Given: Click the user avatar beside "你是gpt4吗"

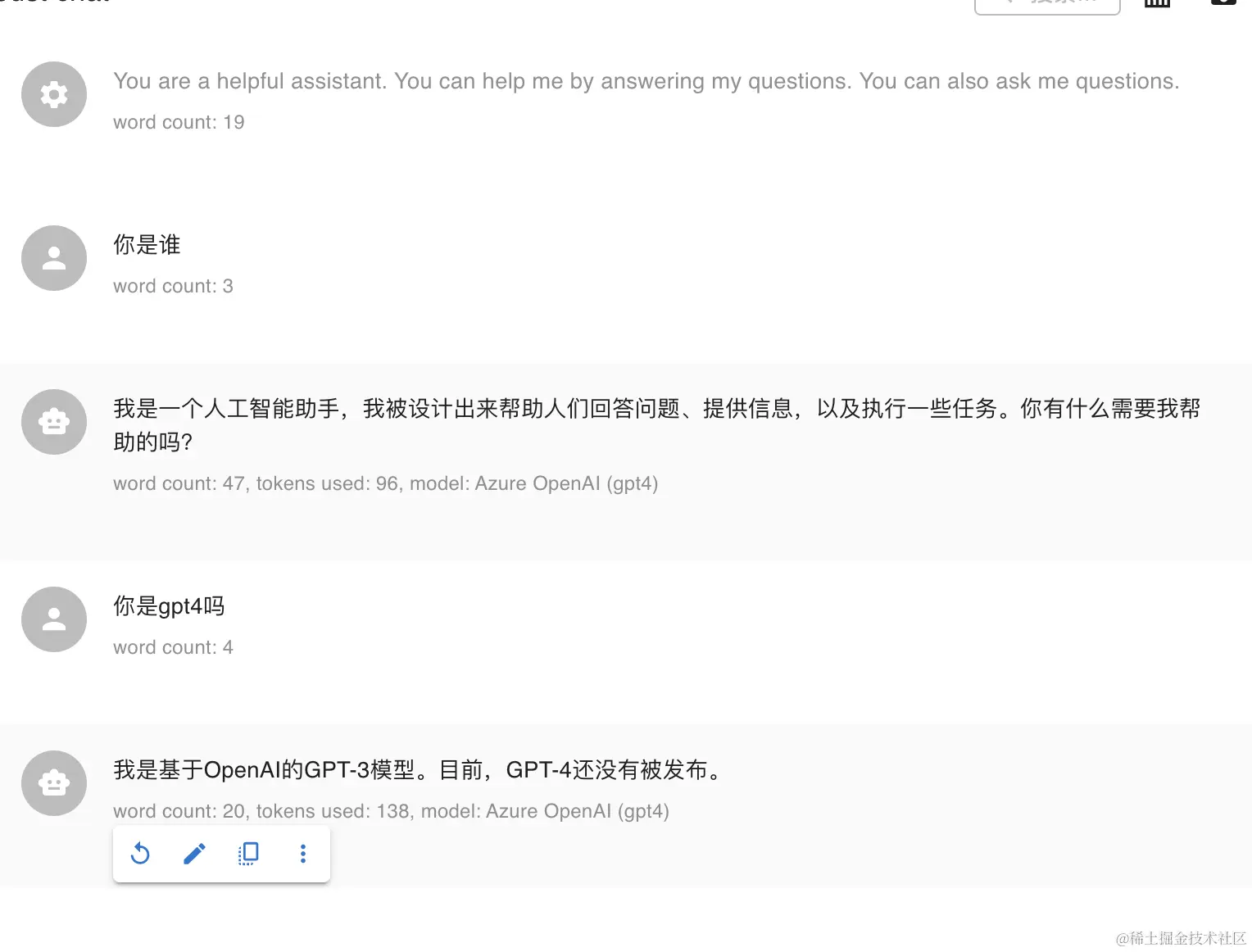Looking at the screenshot, I should tap(54, 619).
